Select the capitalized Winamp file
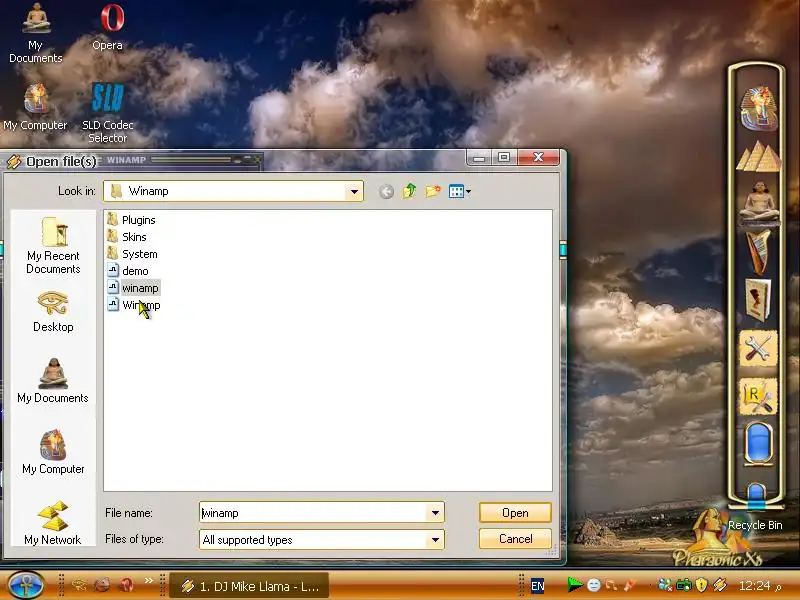 134,305
